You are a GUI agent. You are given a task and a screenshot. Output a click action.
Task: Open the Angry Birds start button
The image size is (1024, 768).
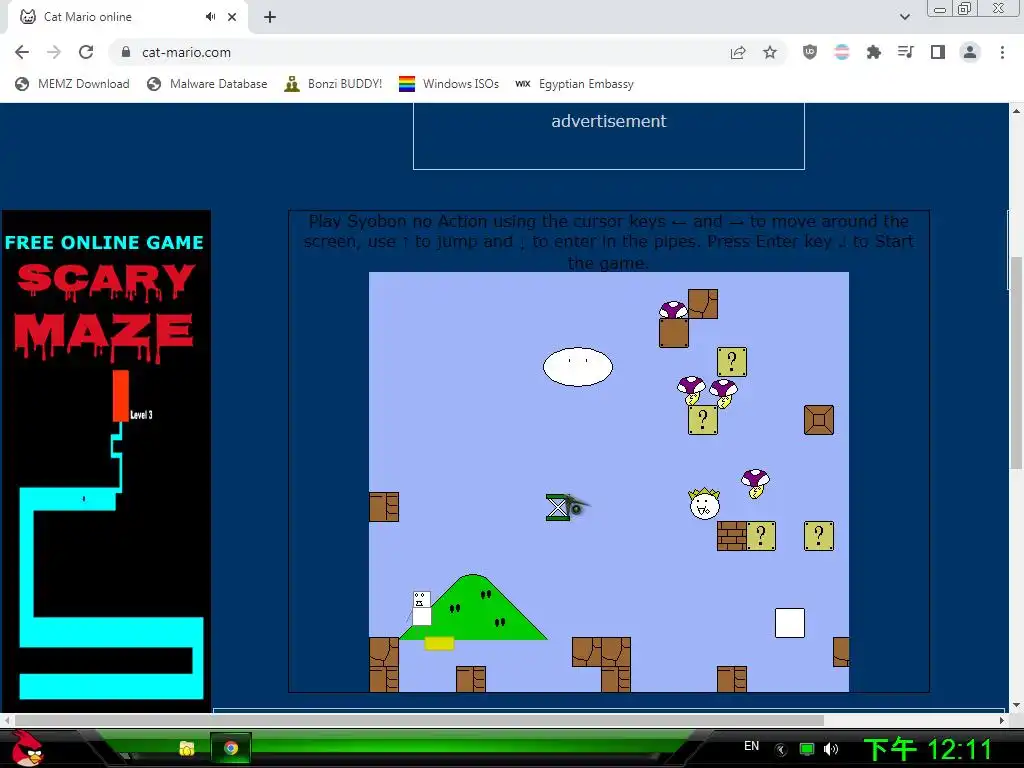point(27,748)
